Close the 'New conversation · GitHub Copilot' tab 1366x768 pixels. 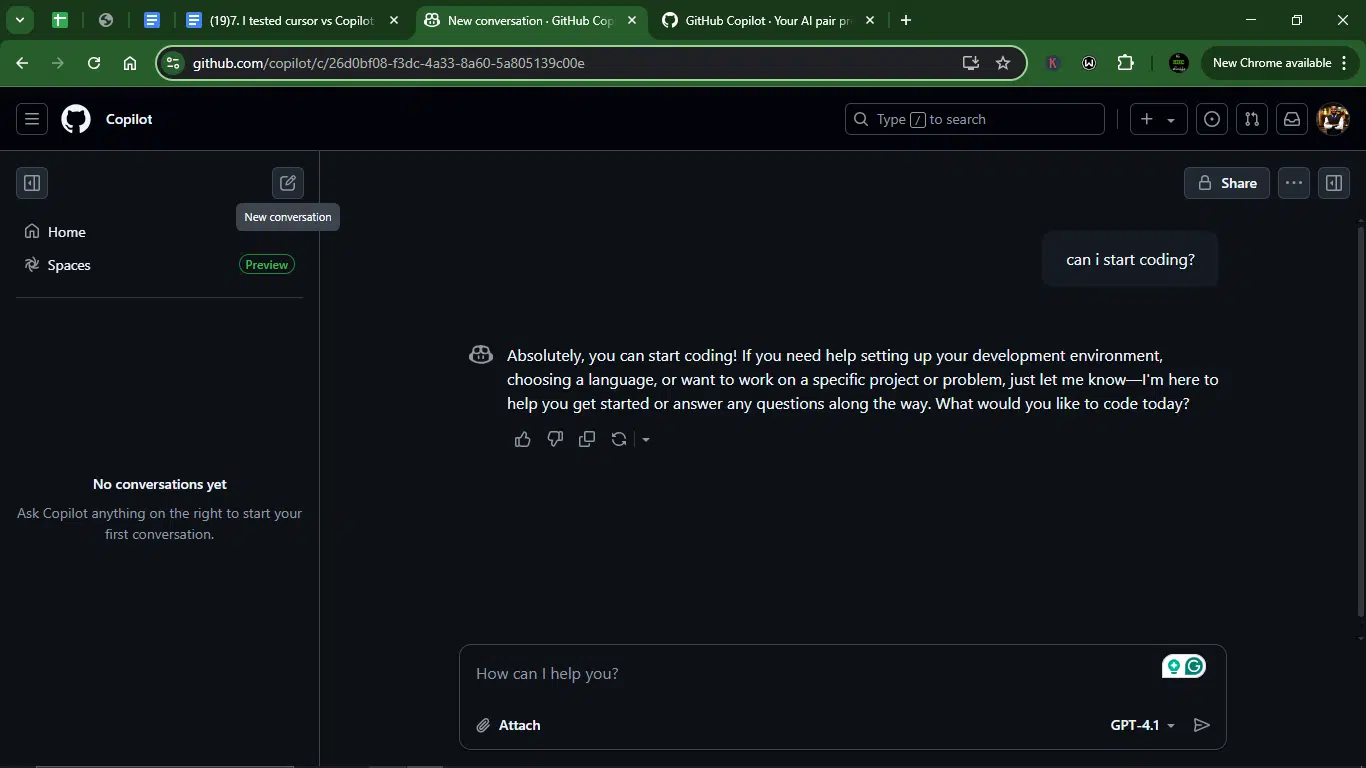[631, 20]
